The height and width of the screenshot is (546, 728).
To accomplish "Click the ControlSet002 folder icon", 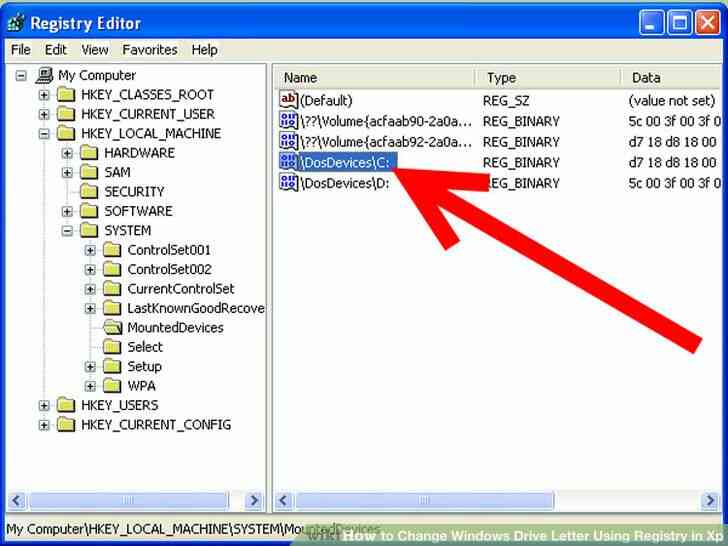I will (112, 270).
